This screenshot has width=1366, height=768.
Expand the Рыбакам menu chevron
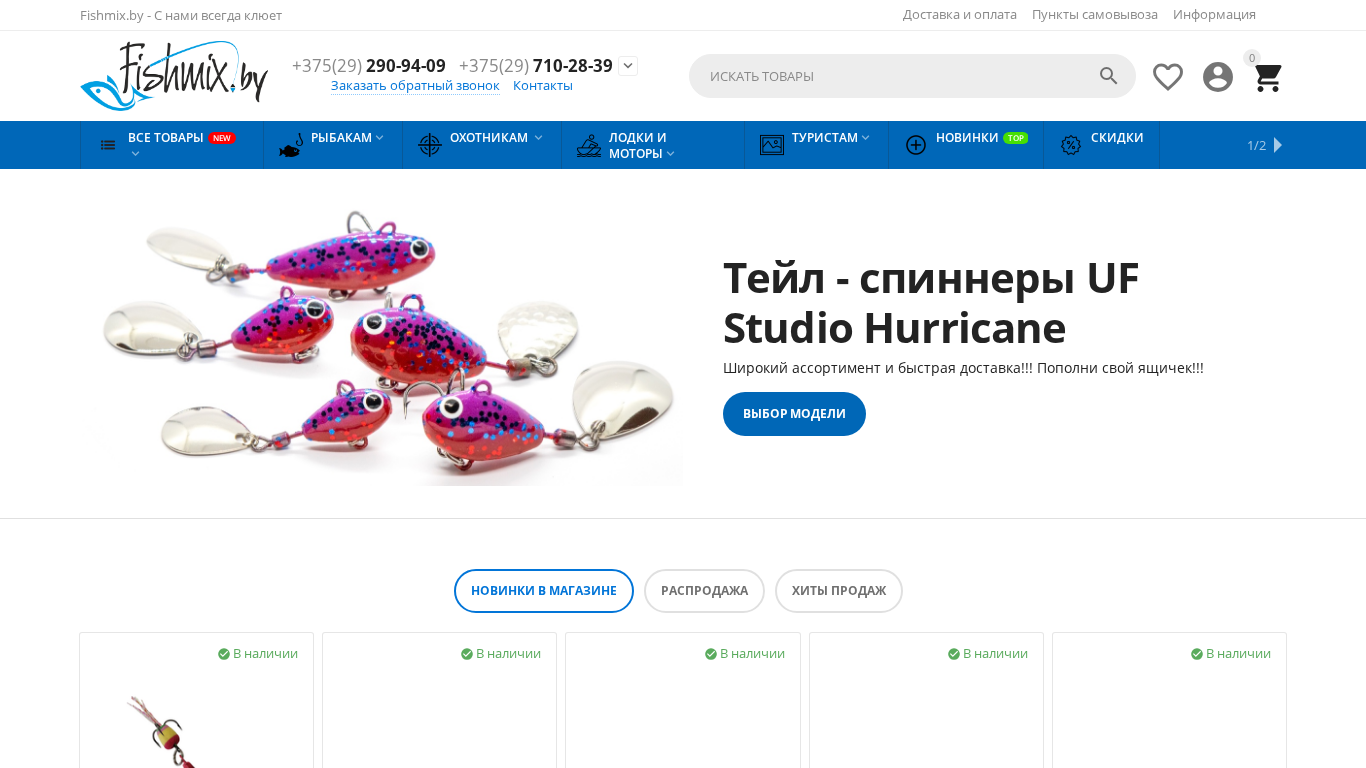point(380,138)
